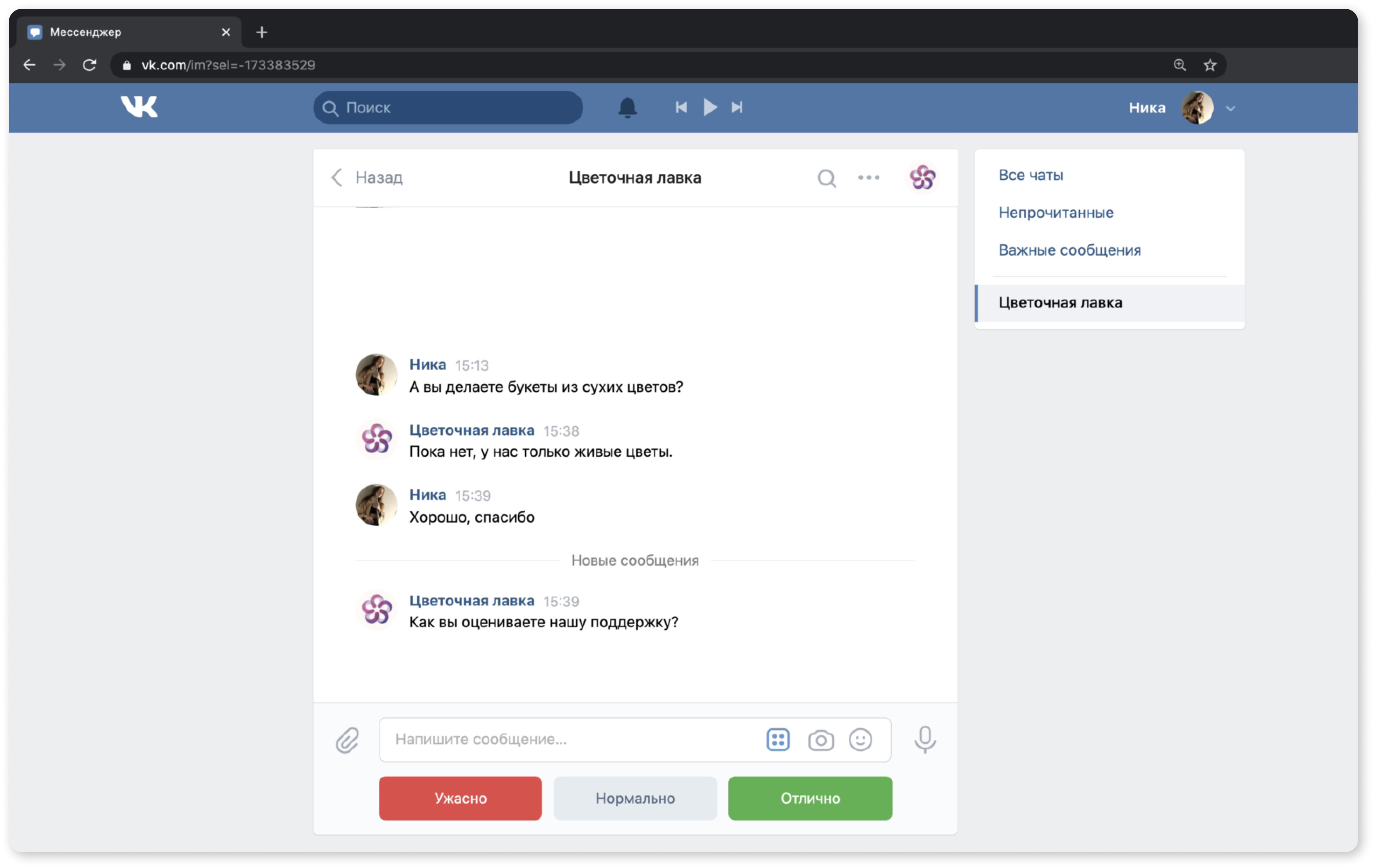Open the emoji smiley picker
Screen dimensions: 1374x868
(x=860, y=740)
